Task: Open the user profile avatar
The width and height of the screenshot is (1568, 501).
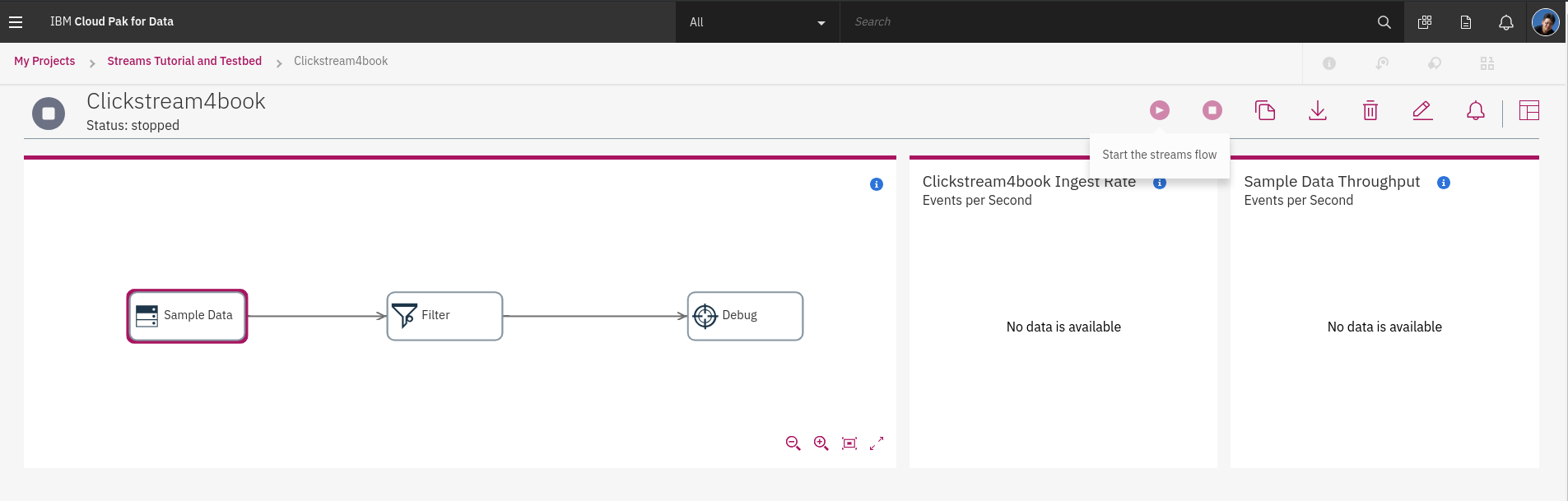Action: 1546,22
